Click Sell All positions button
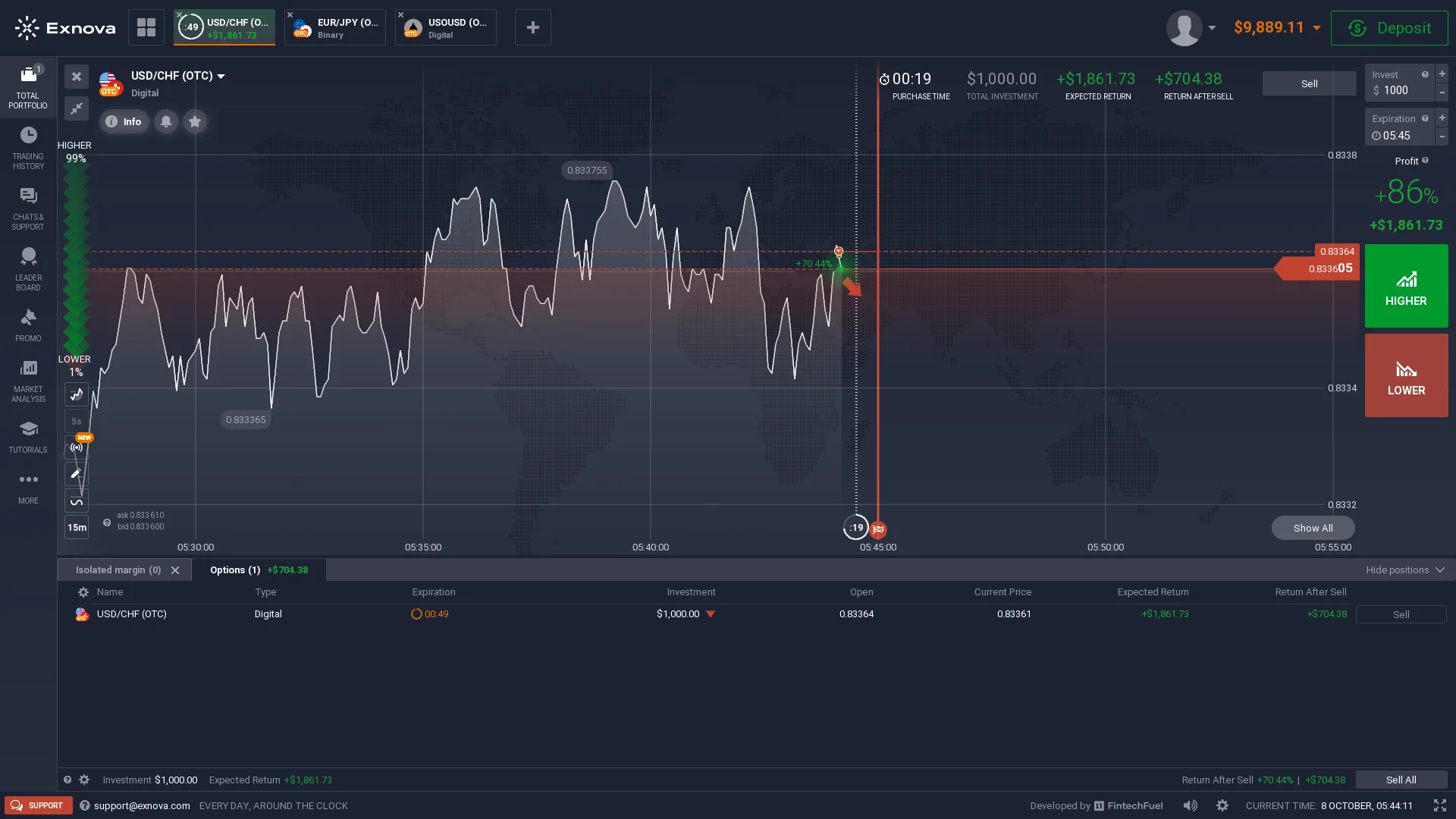 (x=1401, y=780)
